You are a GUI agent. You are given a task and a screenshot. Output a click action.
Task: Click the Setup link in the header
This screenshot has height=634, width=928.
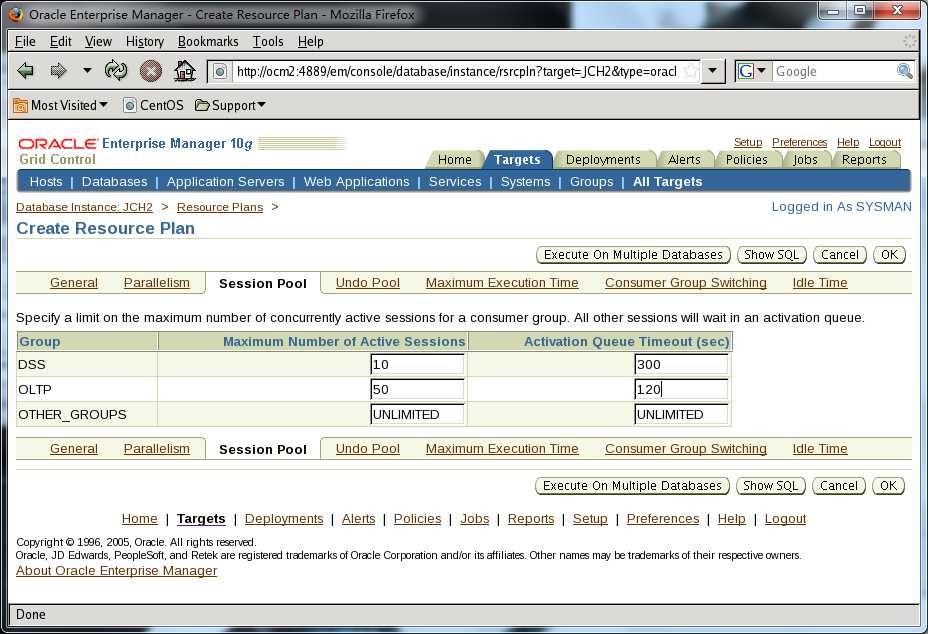(748, 142)
